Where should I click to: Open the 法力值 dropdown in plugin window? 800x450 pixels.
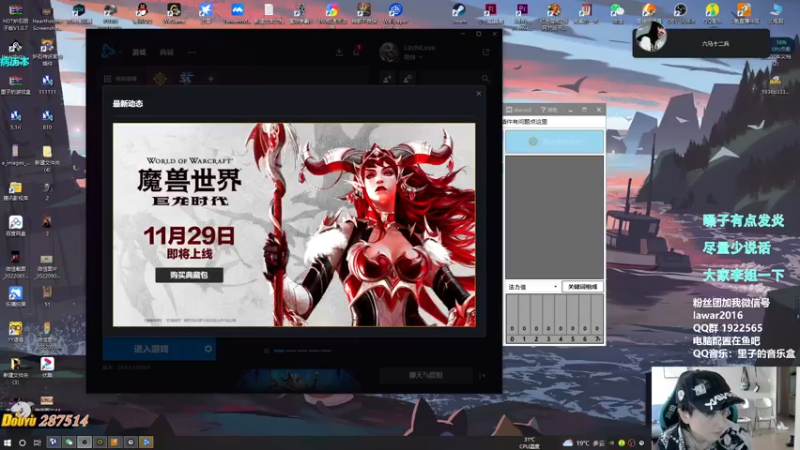pyautogui.click(x=533, y=287)
